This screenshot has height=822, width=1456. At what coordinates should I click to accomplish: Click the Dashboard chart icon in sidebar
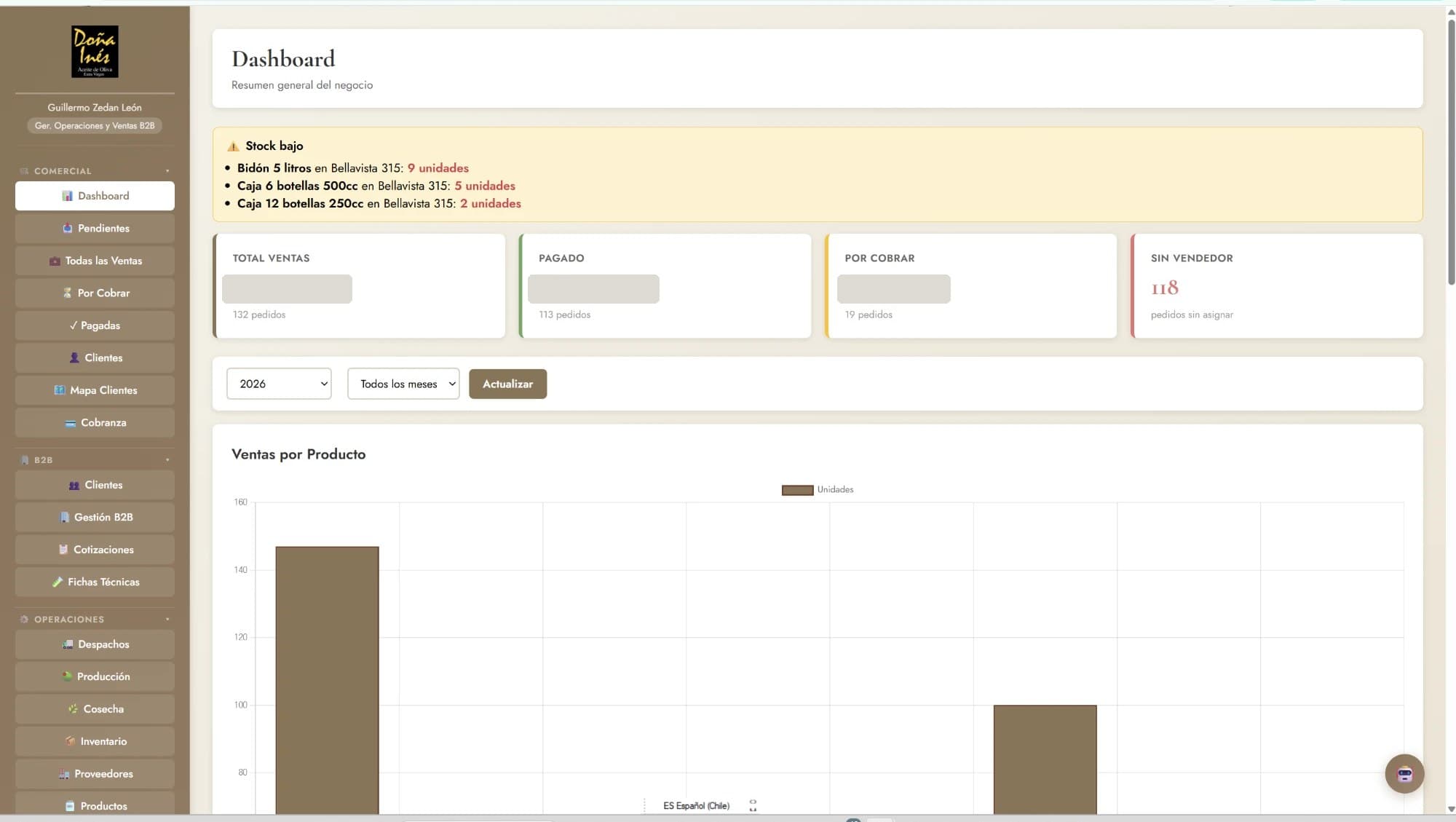point(67,196)
